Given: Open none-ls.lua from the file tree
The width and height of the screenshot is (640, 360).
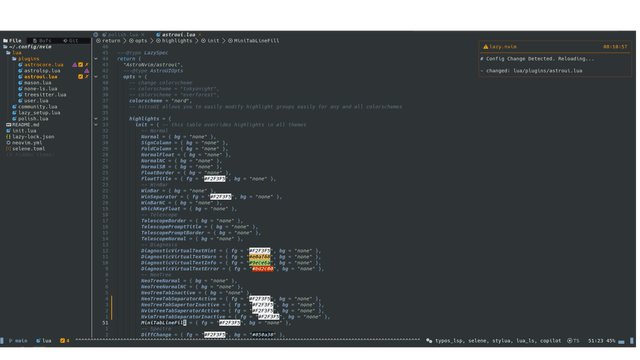Looking at the screenshot, I should (x=38, y=89).
